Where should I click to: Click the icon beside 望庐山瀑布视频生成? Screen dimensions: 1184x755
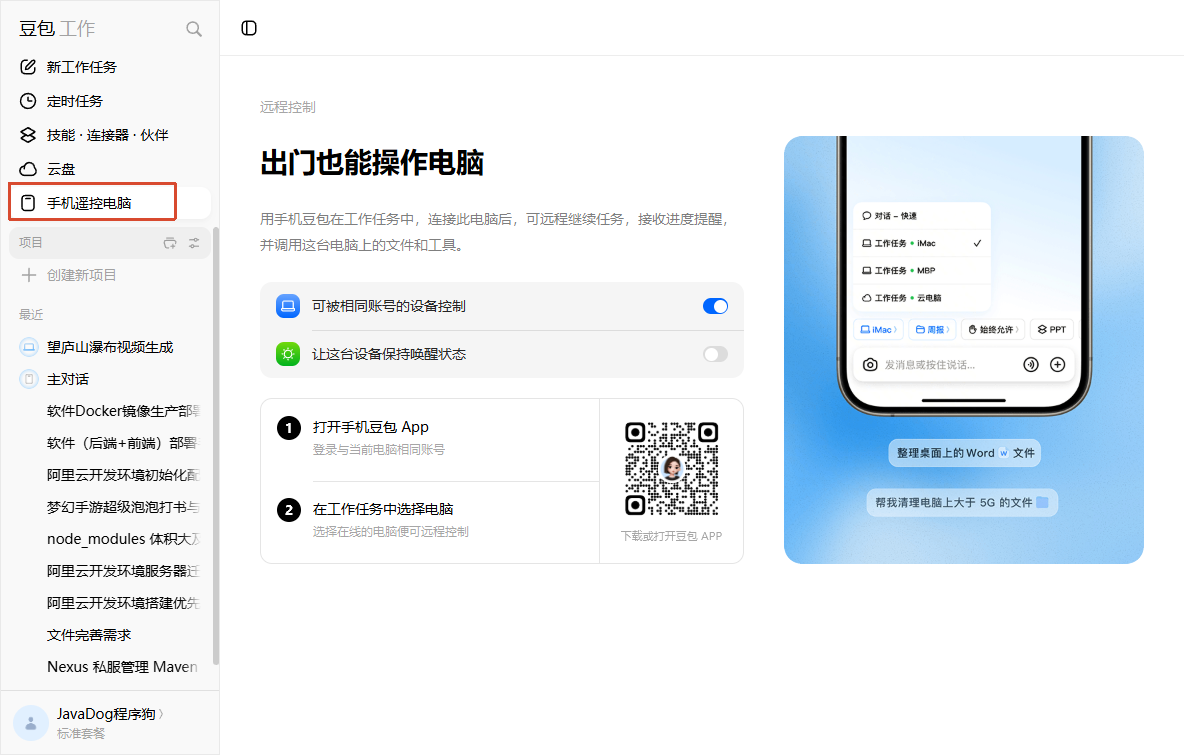[29, 347]
